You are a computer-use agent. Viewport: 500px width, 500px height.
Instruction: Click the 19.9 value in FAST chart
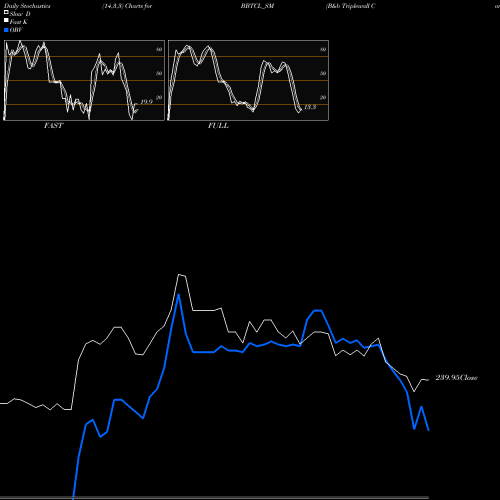point(146,102)
